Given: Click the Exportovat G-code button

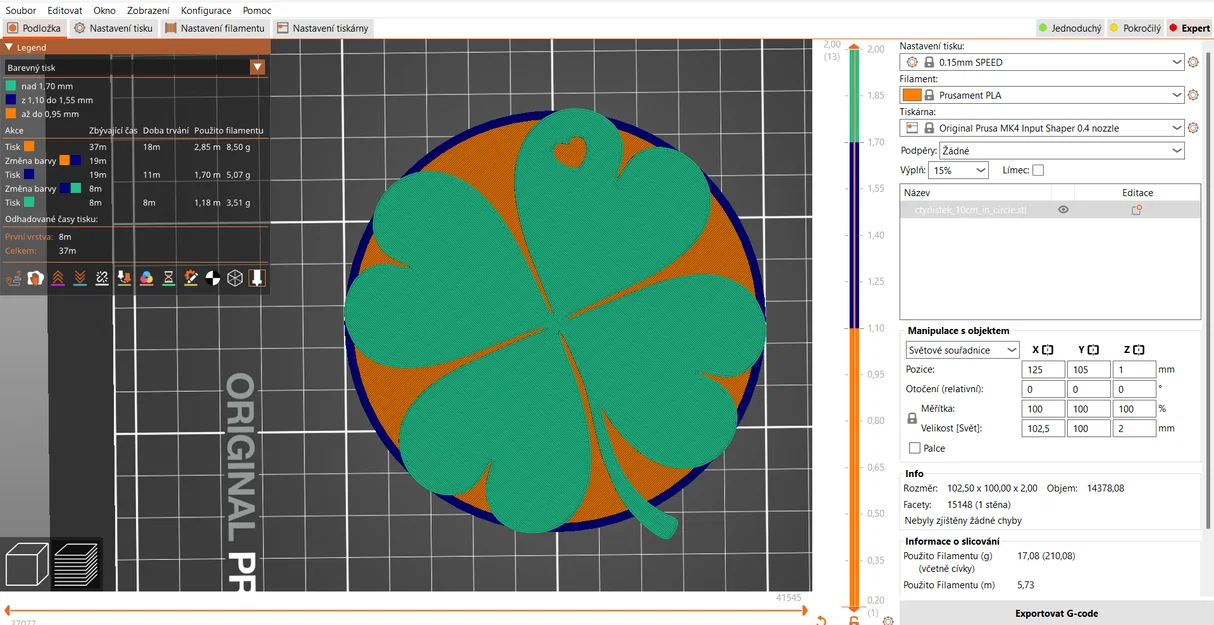Looking at the screenshot, I should [1056, 613].
